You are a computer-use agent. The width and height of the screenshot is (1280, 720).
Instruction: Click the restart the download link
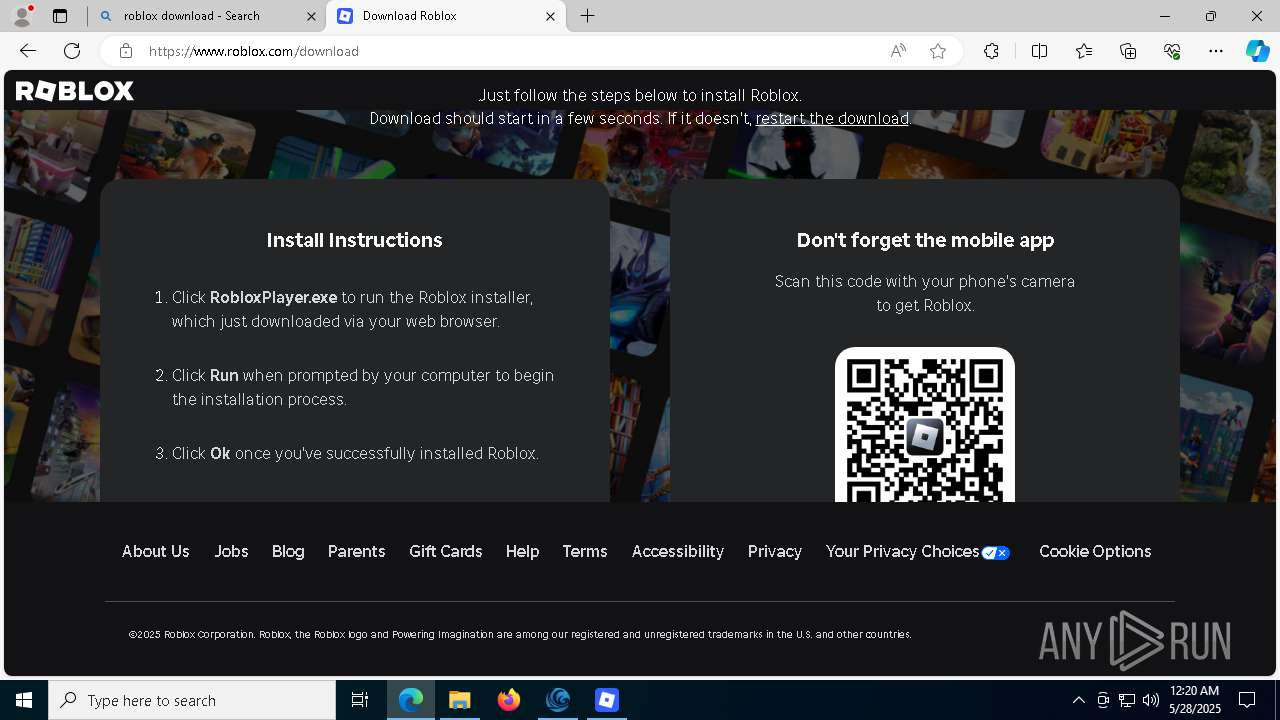coord(832,118)
